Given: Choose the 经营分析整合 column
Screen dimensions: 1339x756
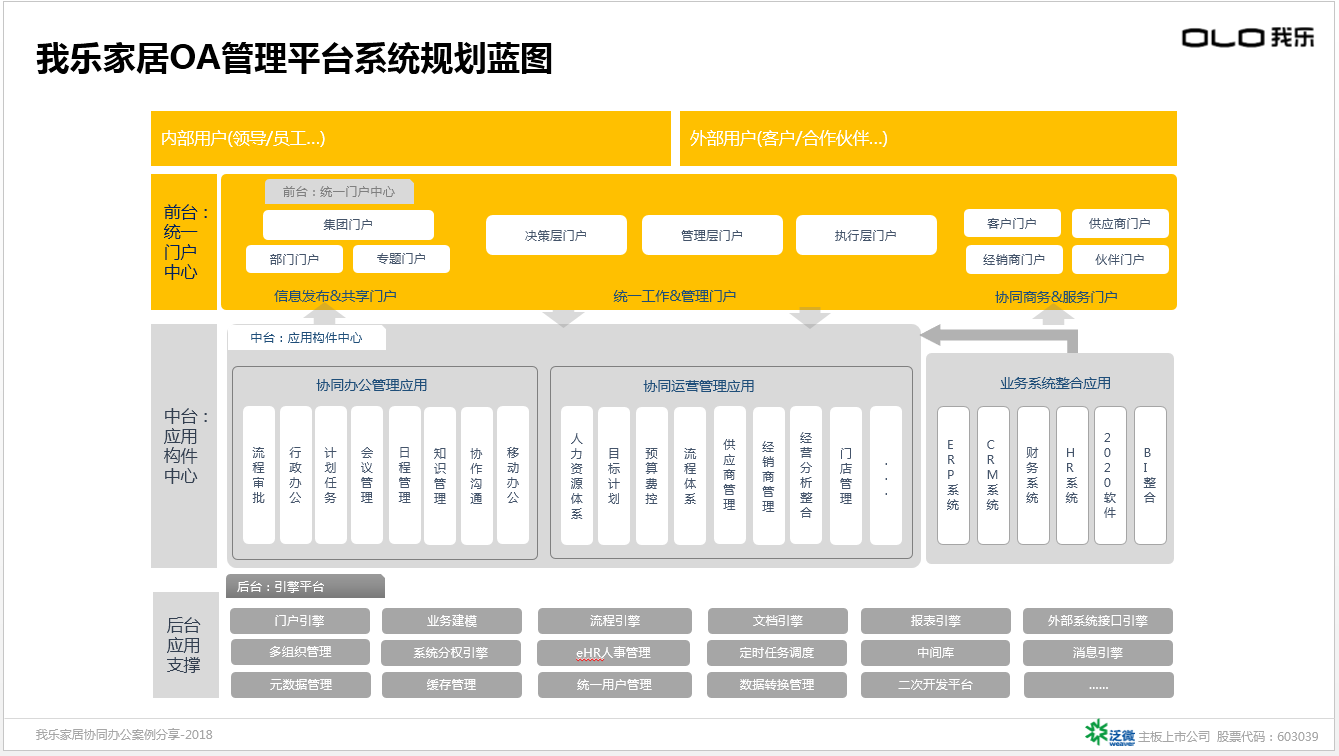Looking at the screenshot, I should [806, 475].
